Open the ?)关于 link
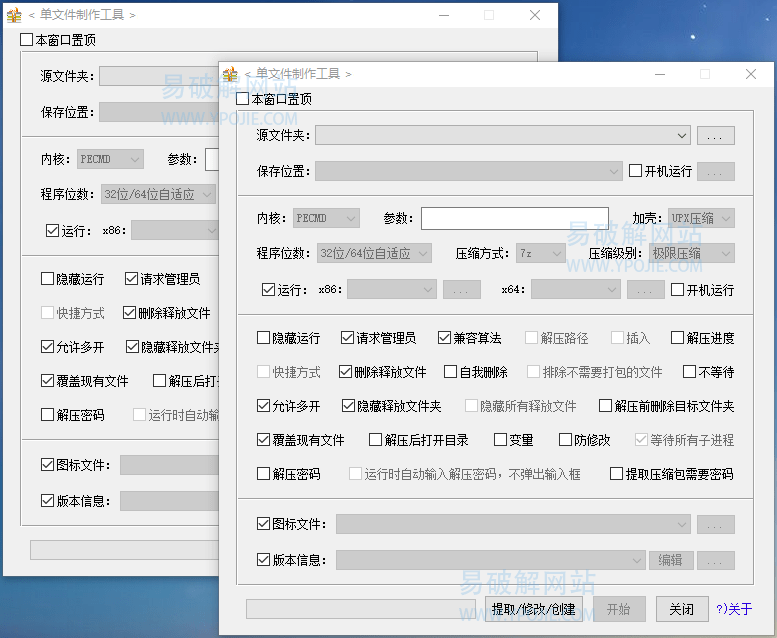Screen dimensions: 777x638 (734, 609)
